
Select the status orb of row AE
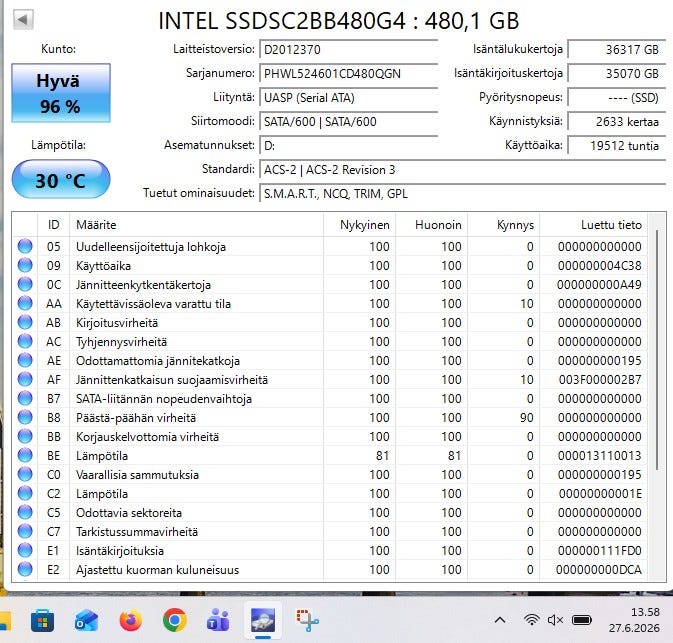25,360
